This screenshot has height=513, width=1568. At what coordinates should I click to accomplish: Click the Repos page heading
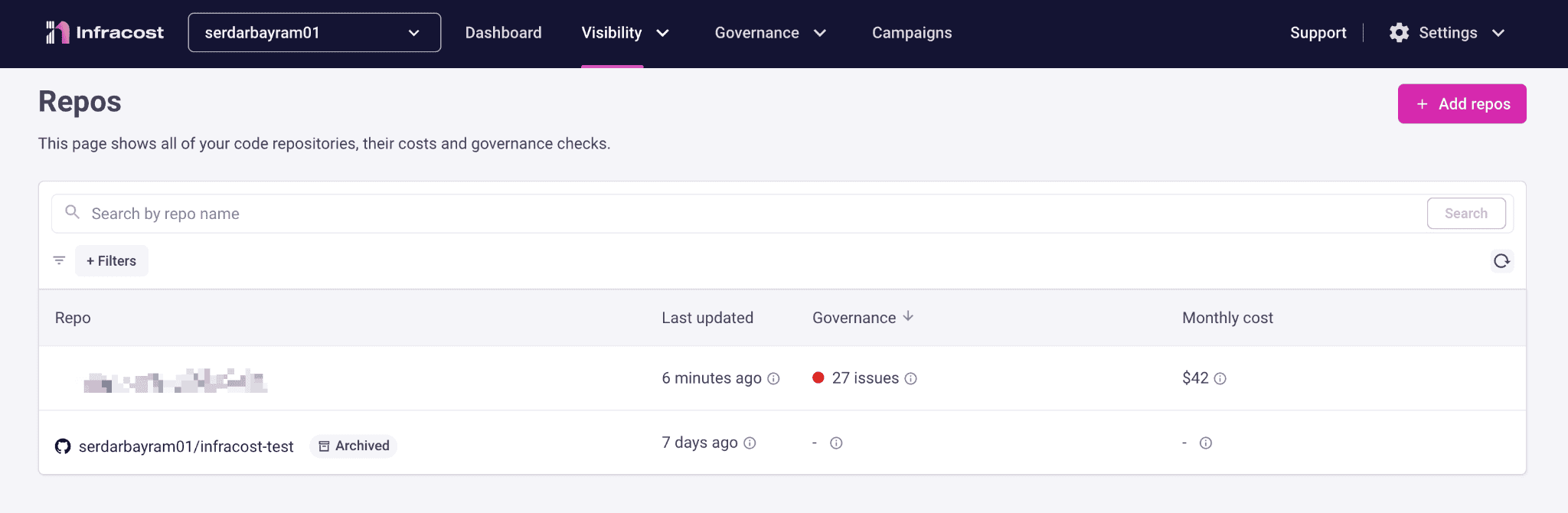pos(80,102)
